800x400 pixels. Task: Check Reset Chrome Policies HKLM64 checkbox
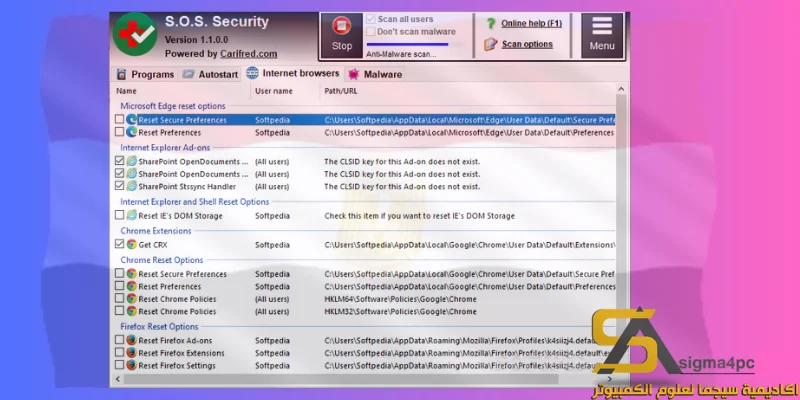pyautogui.click(x=119, y=298)
